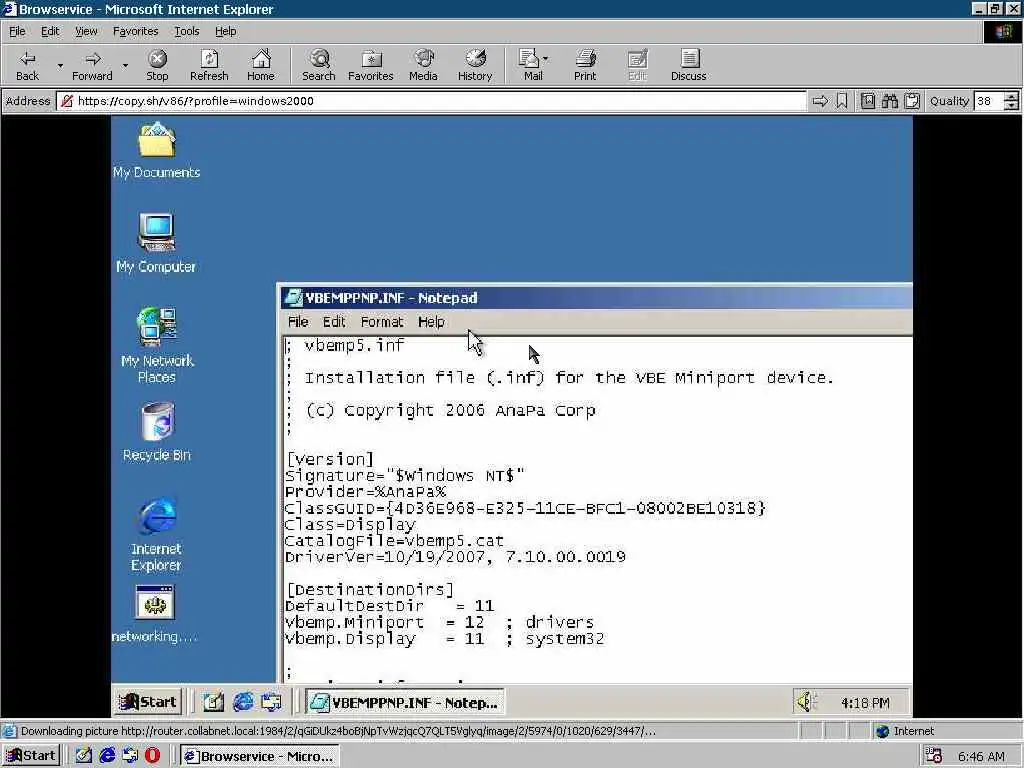
Task: Select the My Documents desktop icon
Action: click(156, 150)
